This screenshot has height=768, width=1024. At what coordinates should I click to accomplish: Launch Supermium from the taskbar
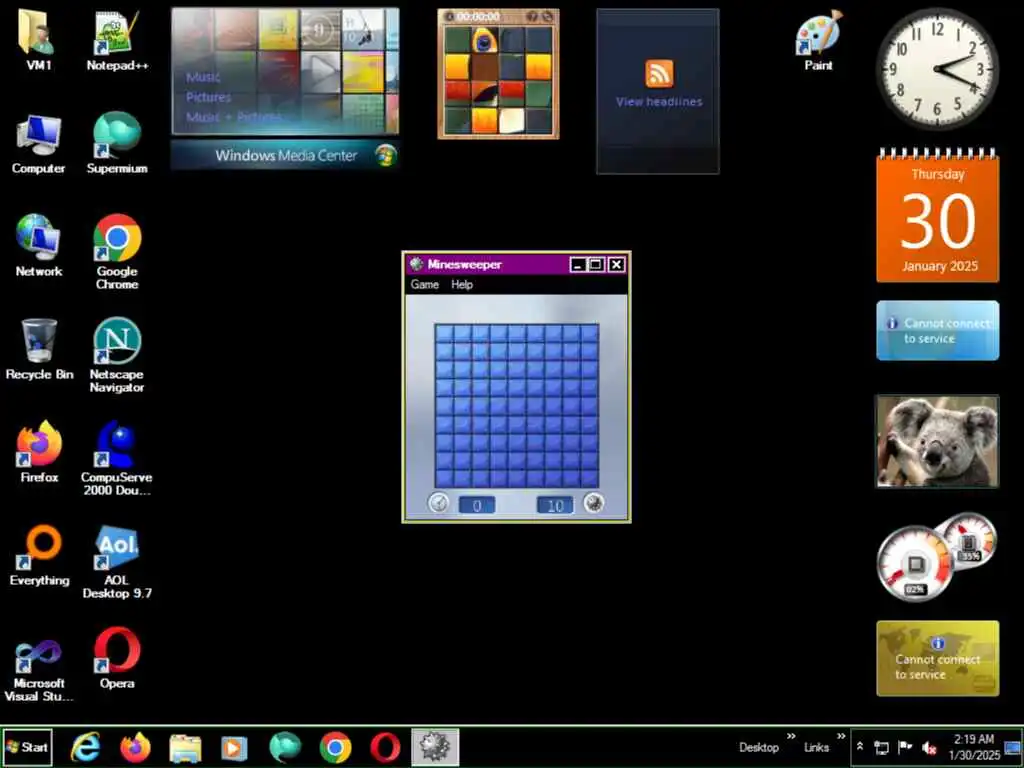285,747
